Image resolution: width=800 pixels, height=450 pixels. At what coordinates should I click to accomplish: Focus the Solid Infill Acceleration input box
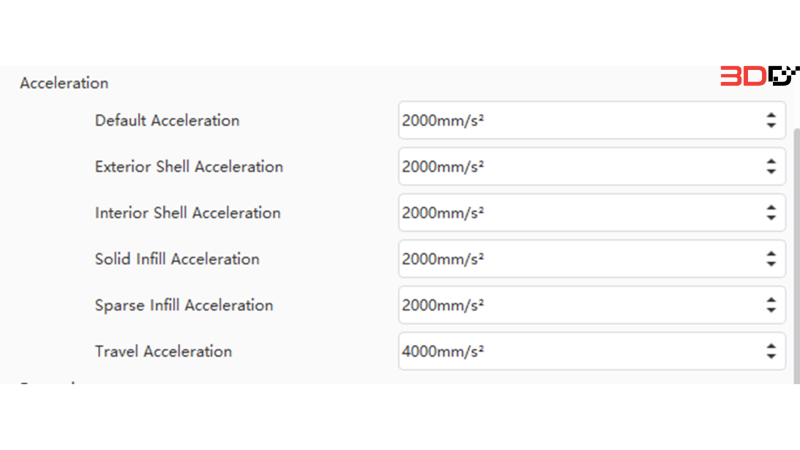pos(592,259)
